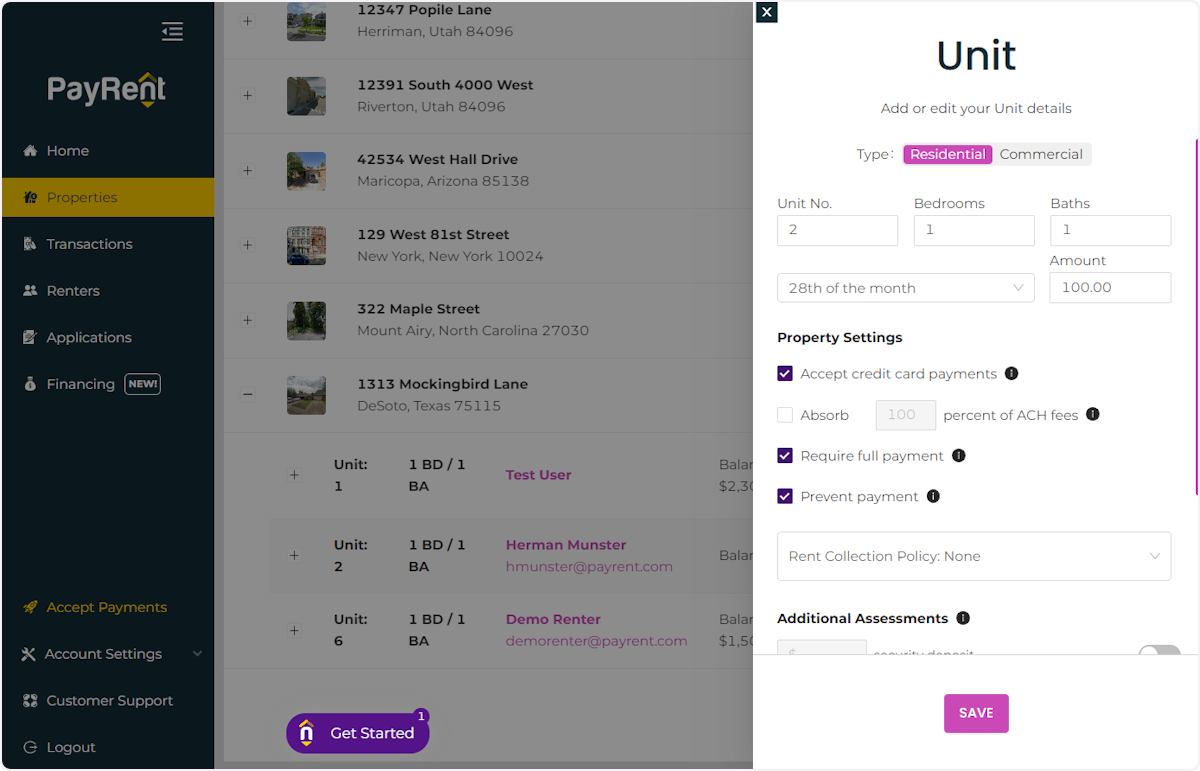Open Herman Munster renter link
Screen dimensions: 1200x771
pyautogui.click(x=566, y=545)
